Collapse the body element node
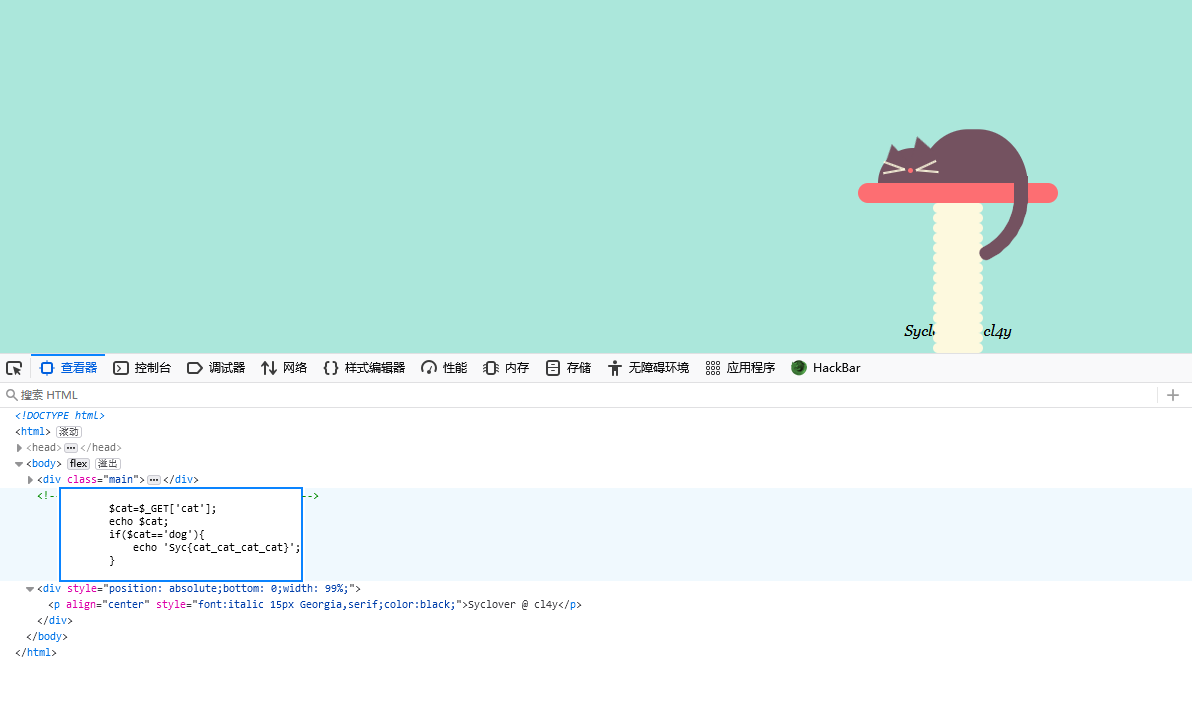This screenshot has height=724, width=1192. click(x=19, y=464)
